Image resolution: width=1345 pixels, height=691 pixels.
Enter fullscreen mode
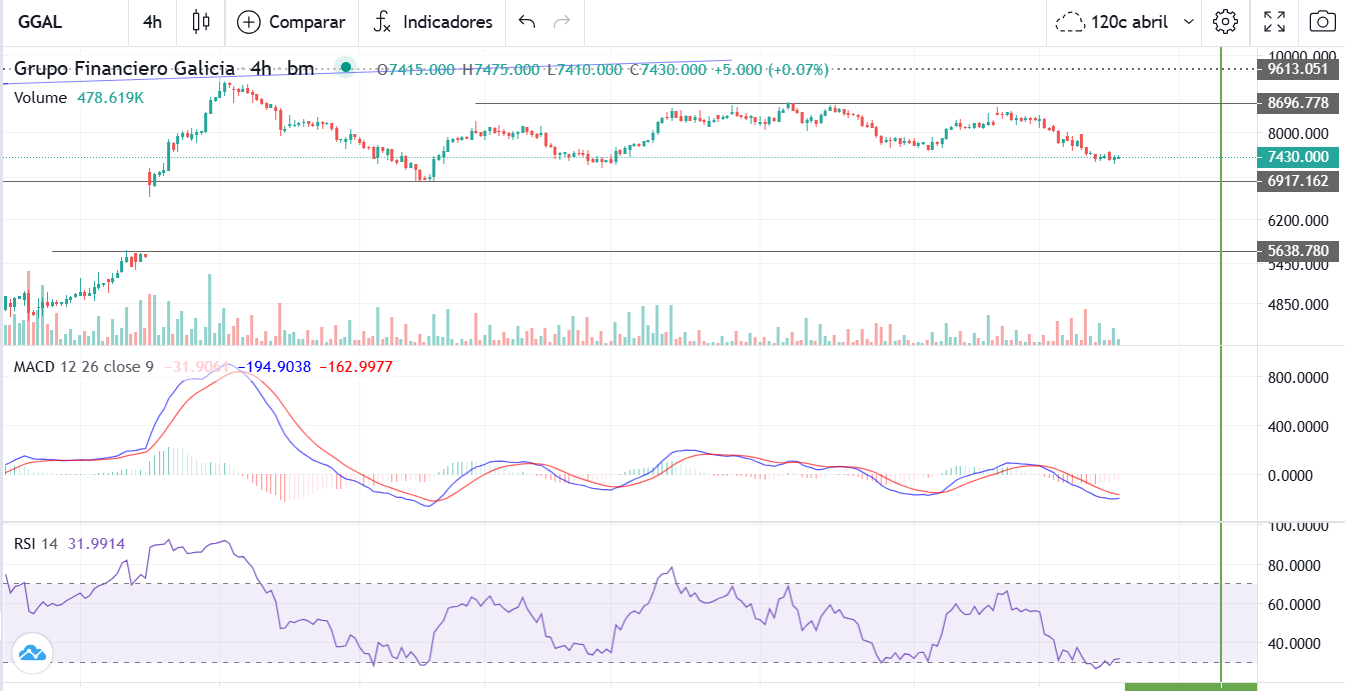(1274, 22)
